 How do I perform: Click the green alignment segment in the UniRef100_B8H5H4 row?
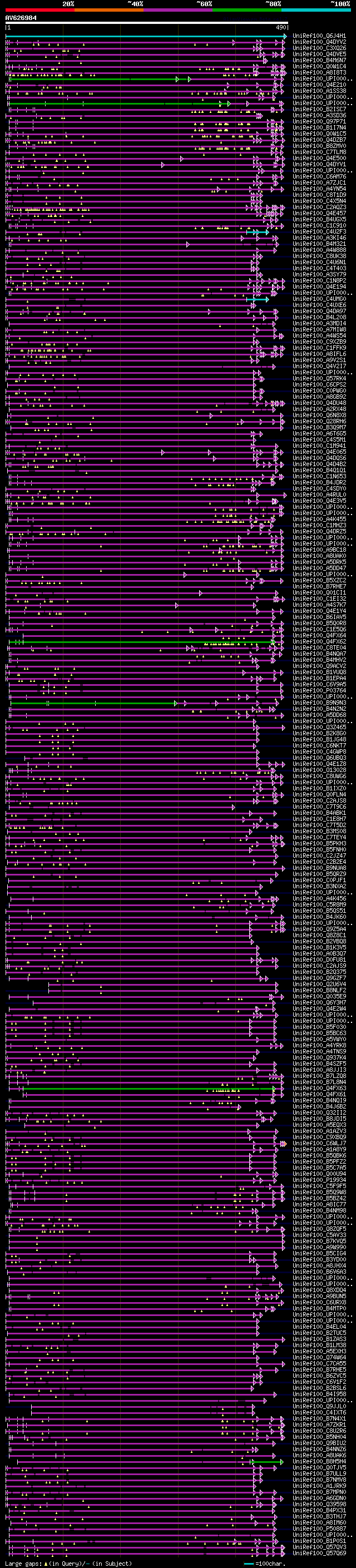click(268, 1461)
